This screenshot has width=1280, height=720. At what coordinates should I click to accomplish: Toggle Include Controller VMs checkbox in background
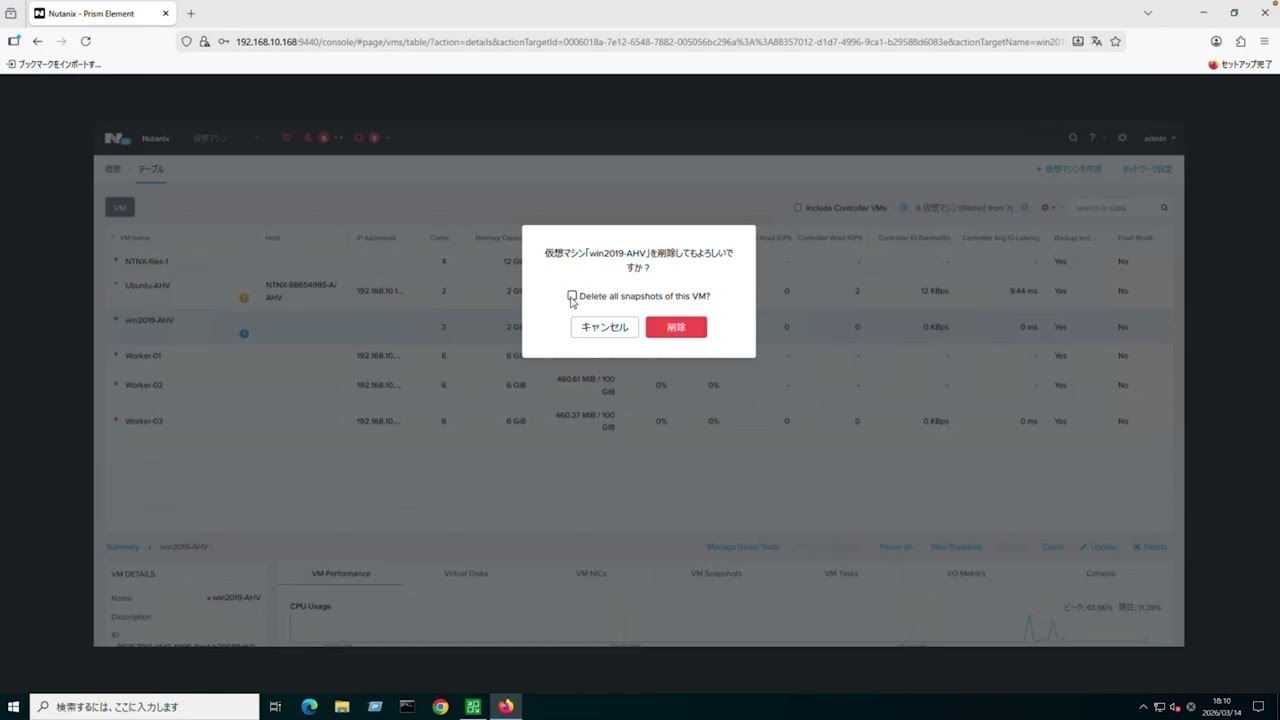click(x=798, y=208)
